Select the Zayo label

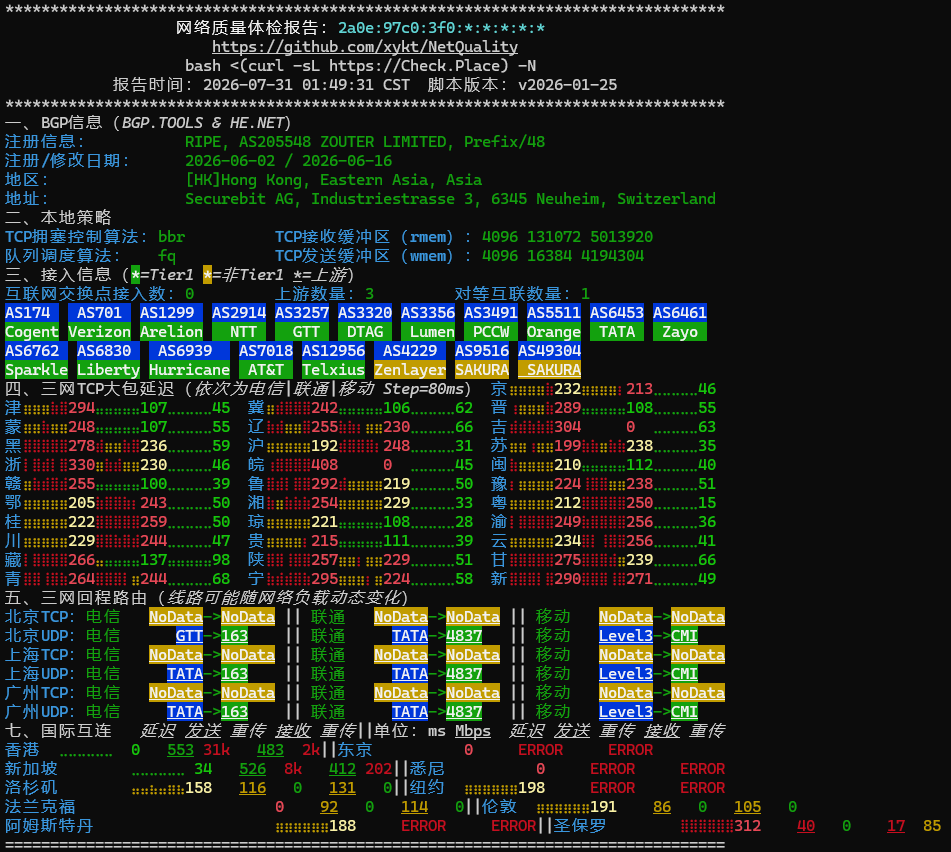pyautogui.click(x=680, y=332)
